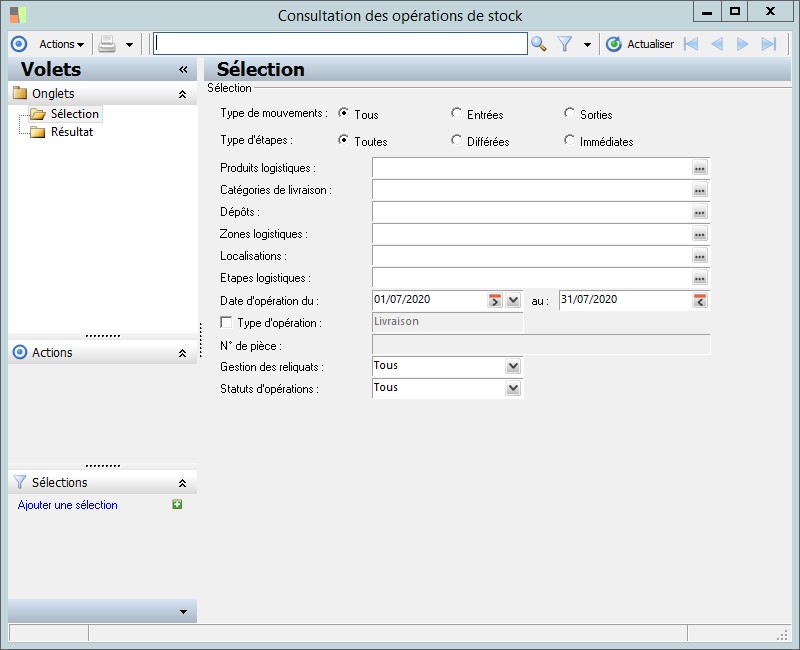
Task: Open the Statuts d'opérations dropdown
Action: coord(513,388)
